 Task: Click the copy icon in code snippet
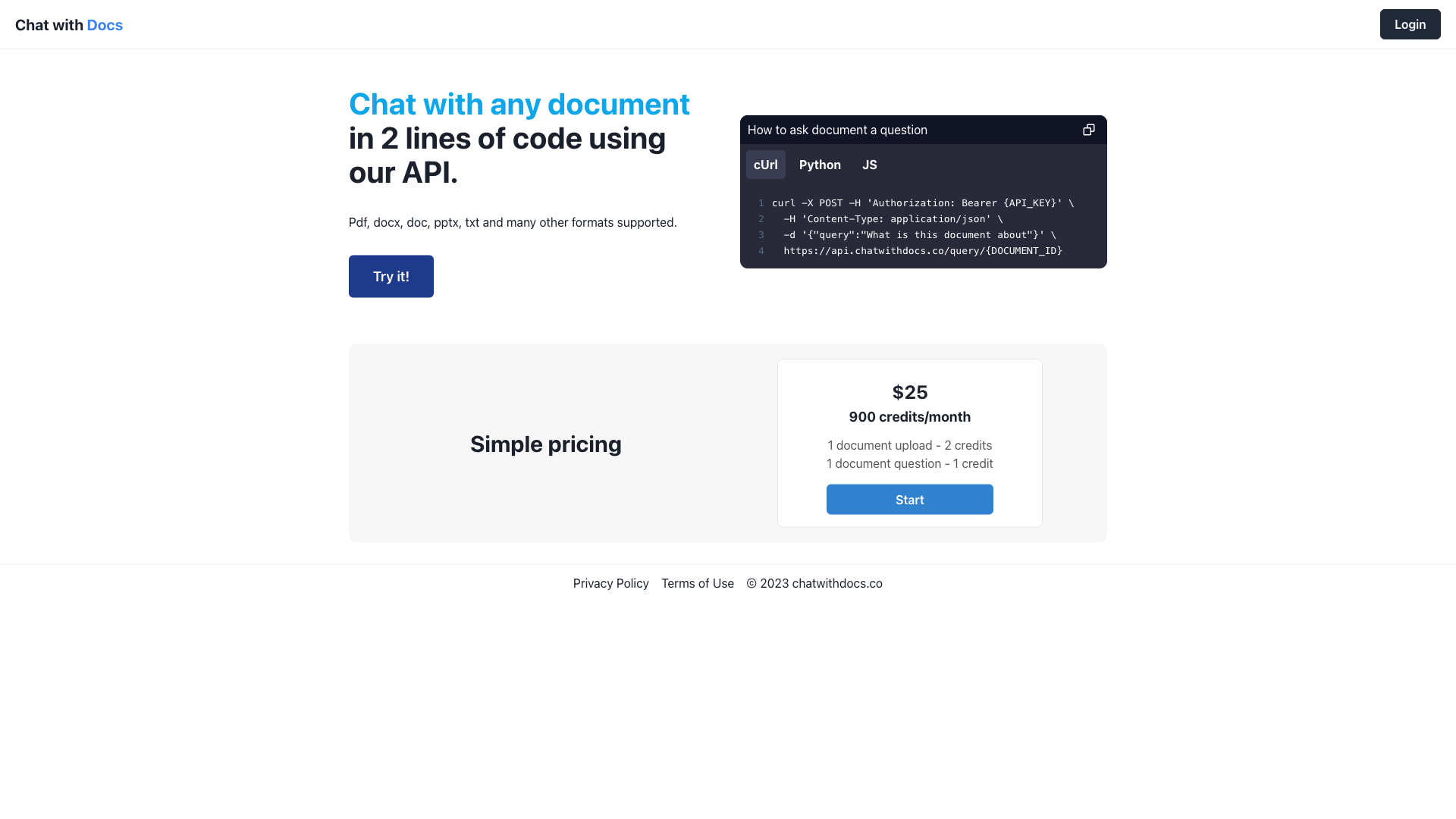[1089, 129]
